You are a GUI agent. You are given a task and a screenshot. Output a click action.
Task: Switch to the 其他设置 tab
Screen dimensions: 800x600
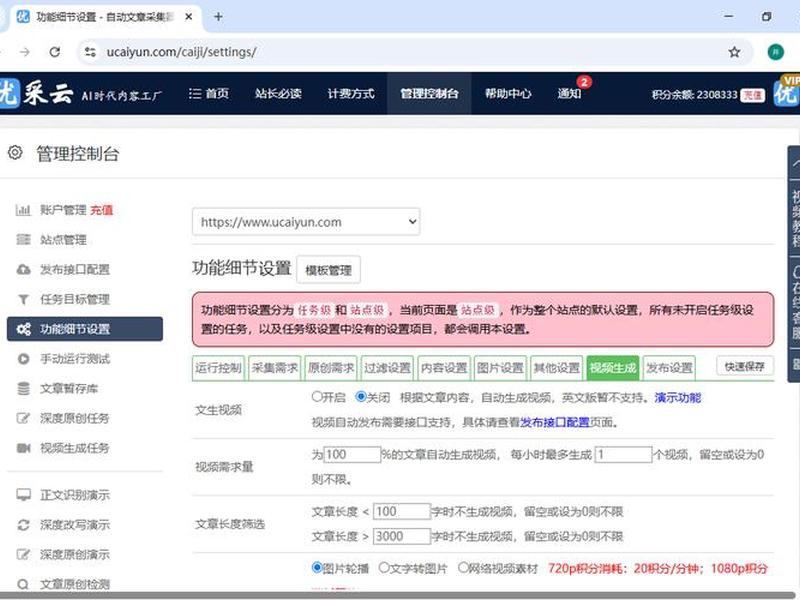tap(557, 368)
